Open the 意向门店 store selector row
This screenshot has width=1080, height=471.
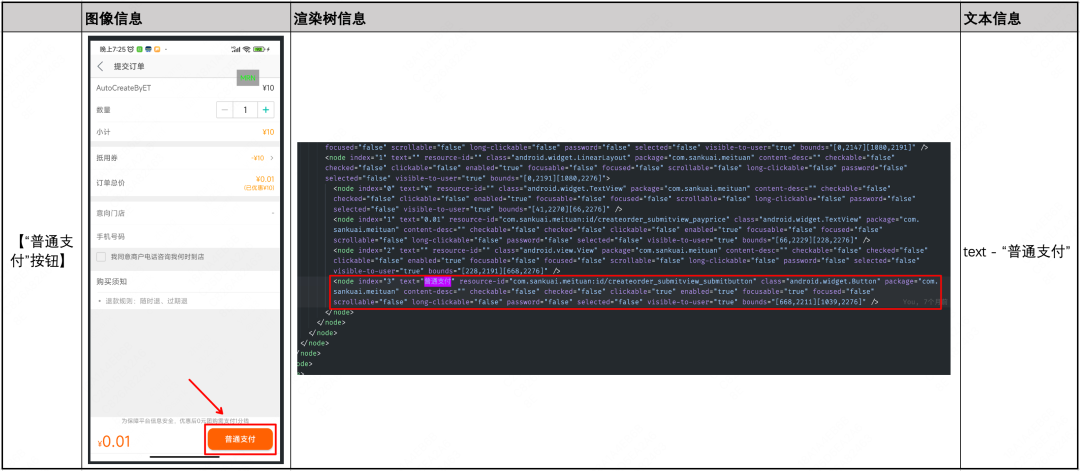point(185,213)
